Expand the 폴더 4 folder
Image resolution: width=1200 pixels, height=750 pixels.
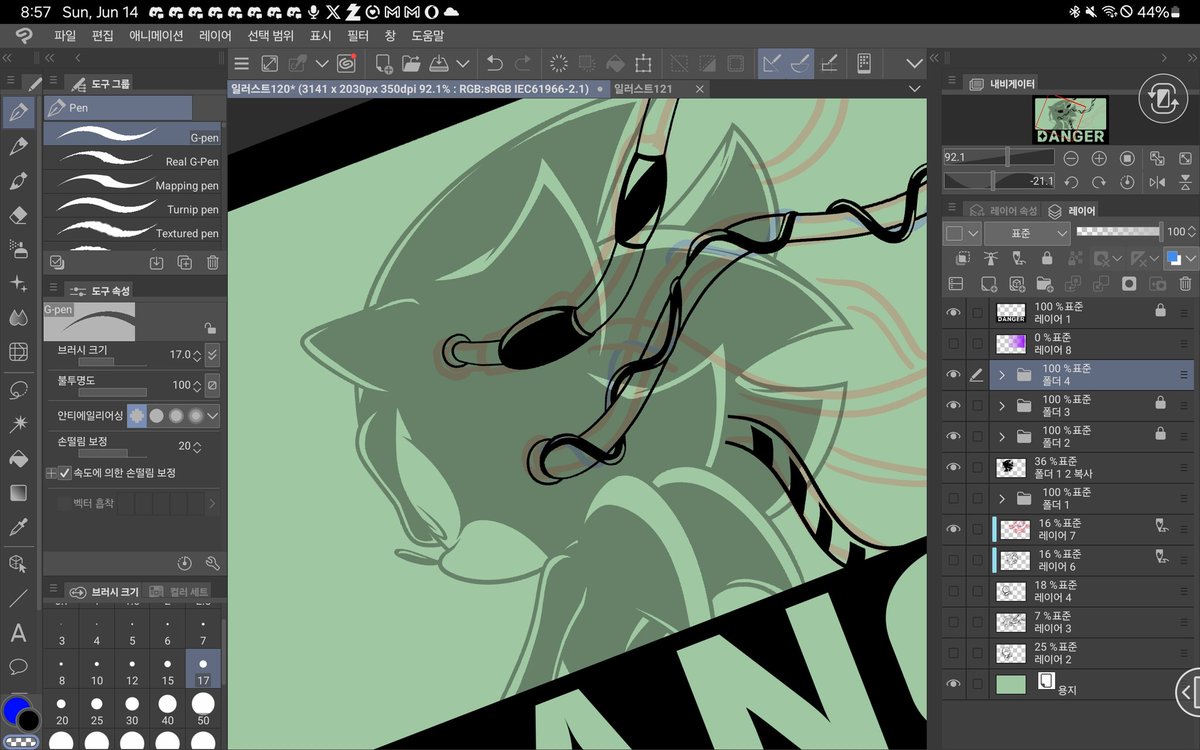tap(1001, 375)
